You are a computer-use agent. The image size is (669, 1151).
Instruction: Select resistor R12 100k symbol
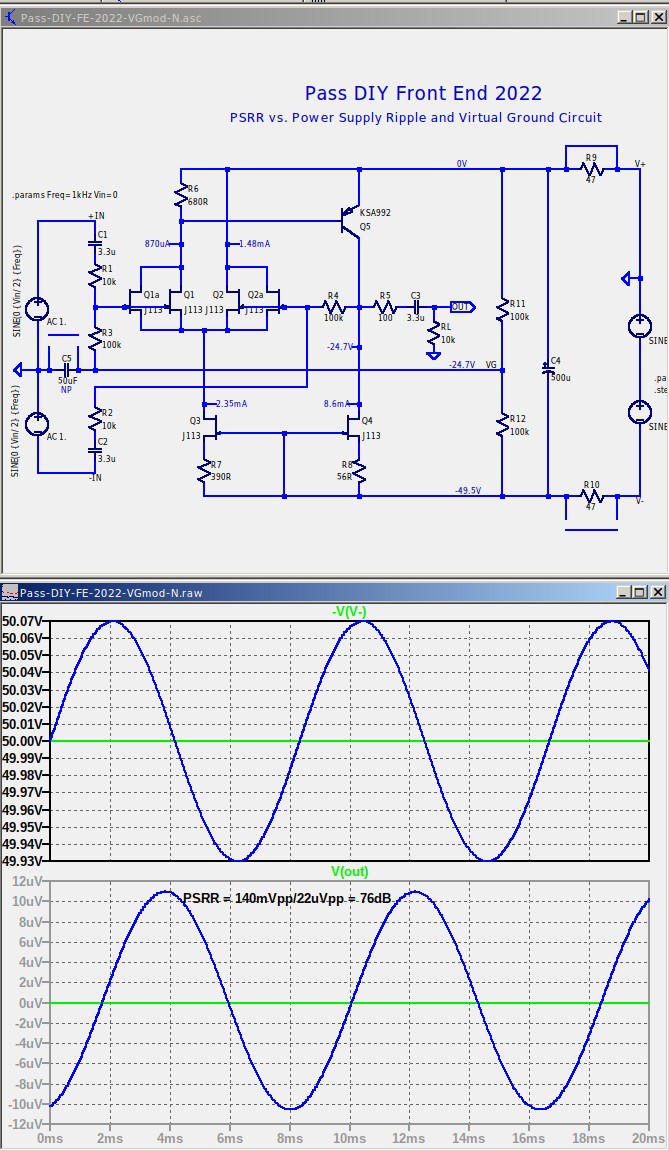point(502,426)
